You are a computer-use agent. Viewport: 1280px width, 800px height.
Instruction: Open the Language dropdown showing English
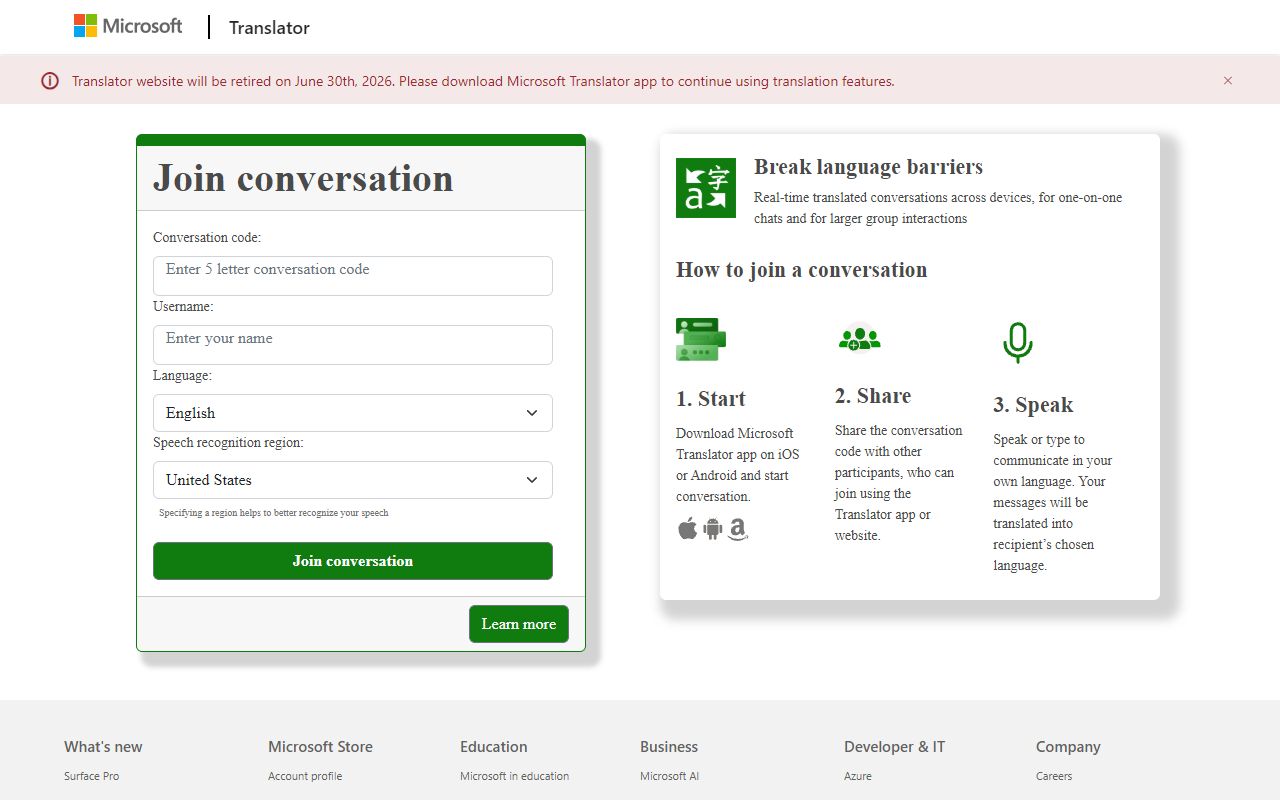pyautogui.click(x=352, y=413)
